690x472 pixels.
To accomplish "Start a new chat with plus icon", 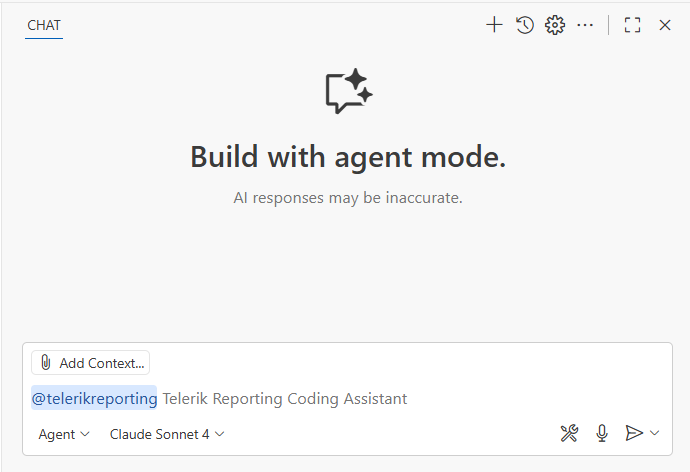I will pos(494,25).
